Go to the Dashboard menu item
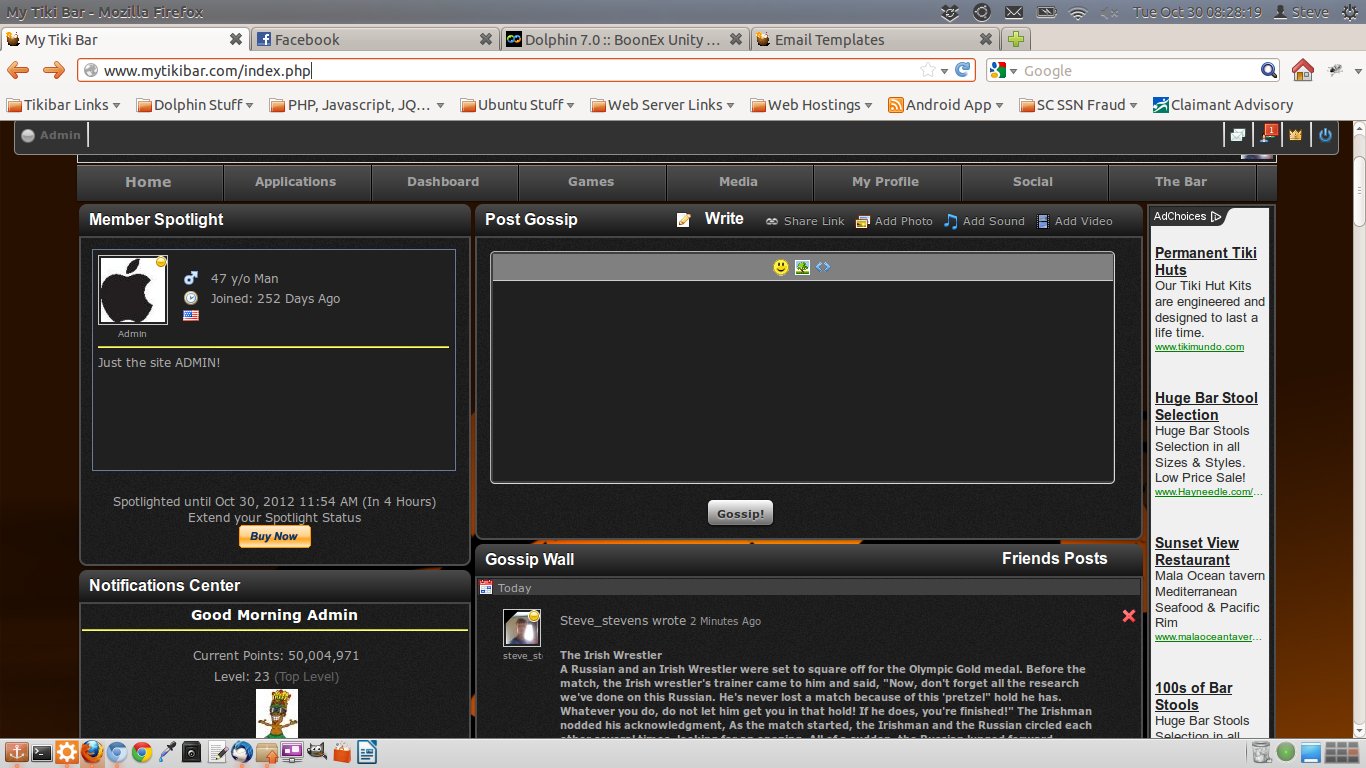 (x=443, y=182)
